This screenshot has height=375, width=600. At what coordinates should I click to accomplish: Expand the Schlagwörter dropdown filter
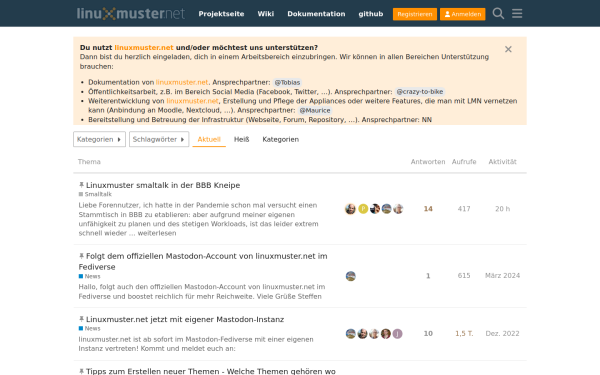point(159,139)
